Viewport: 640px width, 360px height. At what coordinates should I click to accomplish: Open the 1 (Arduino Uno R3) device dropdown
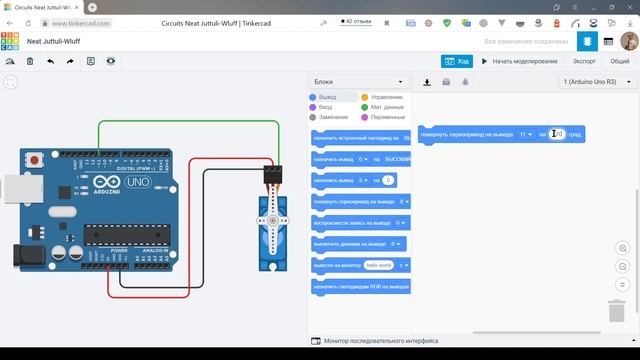point(597,82)
